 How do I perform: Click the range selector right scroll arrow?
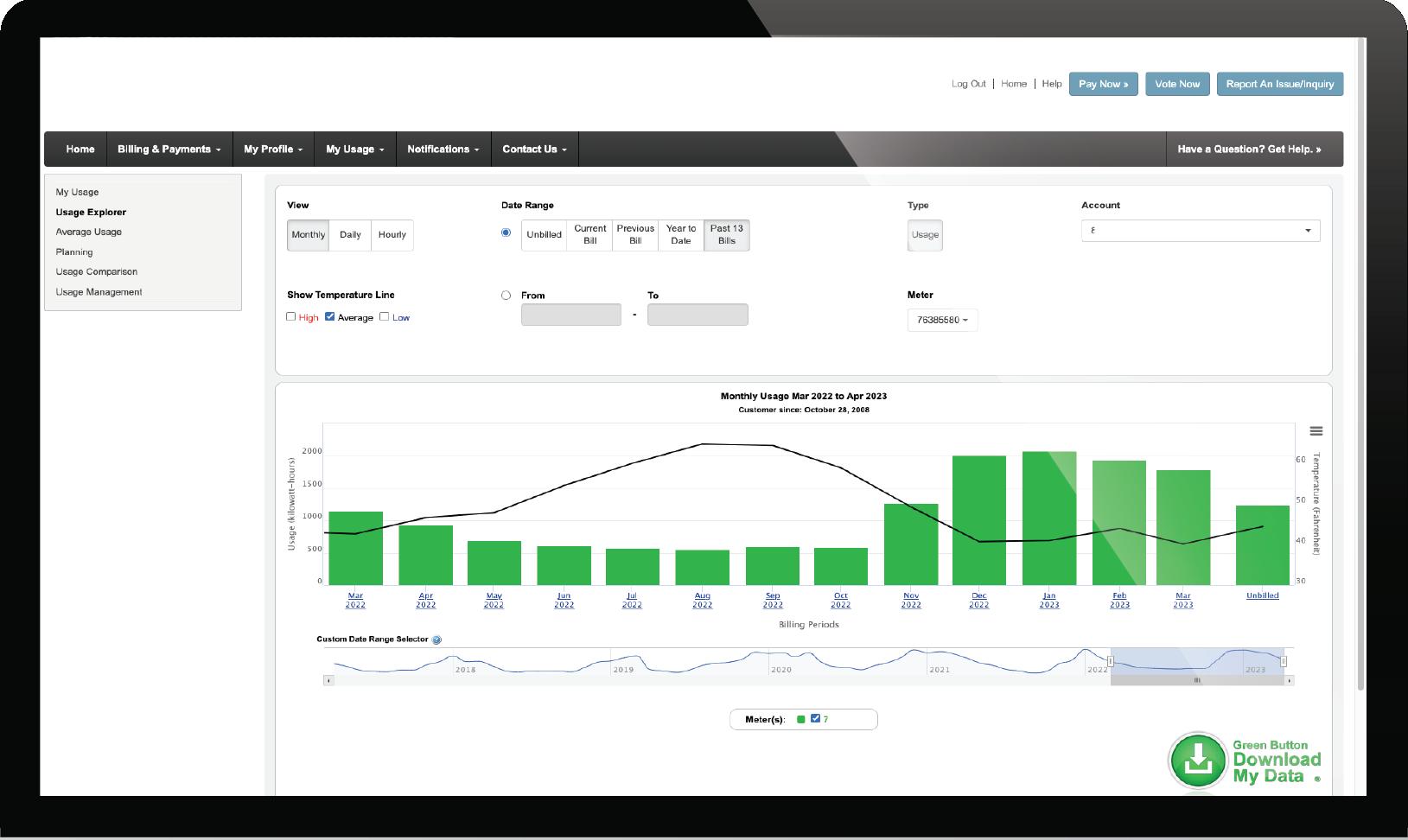coord(1289,681)
